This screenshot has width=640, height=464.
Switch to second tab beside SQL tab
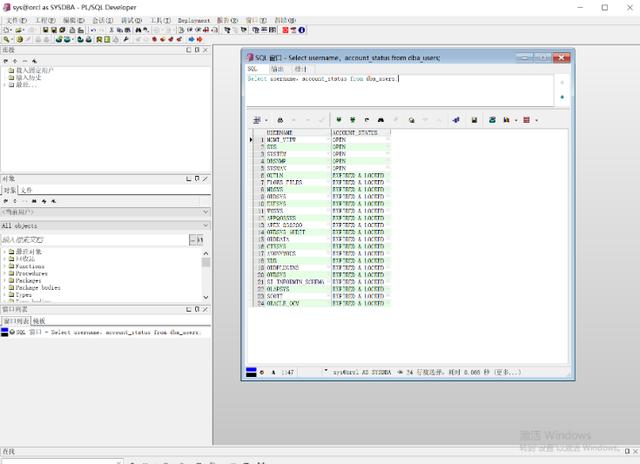click(278, 69)
